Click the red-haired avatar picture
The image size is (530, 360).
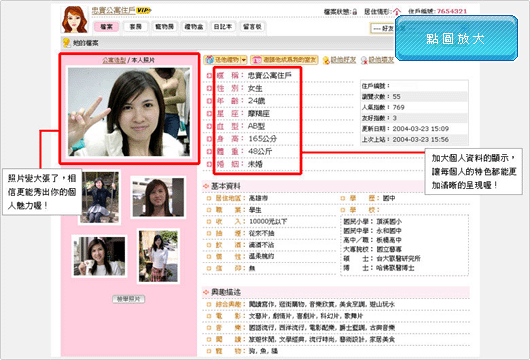tap(75, 19)
